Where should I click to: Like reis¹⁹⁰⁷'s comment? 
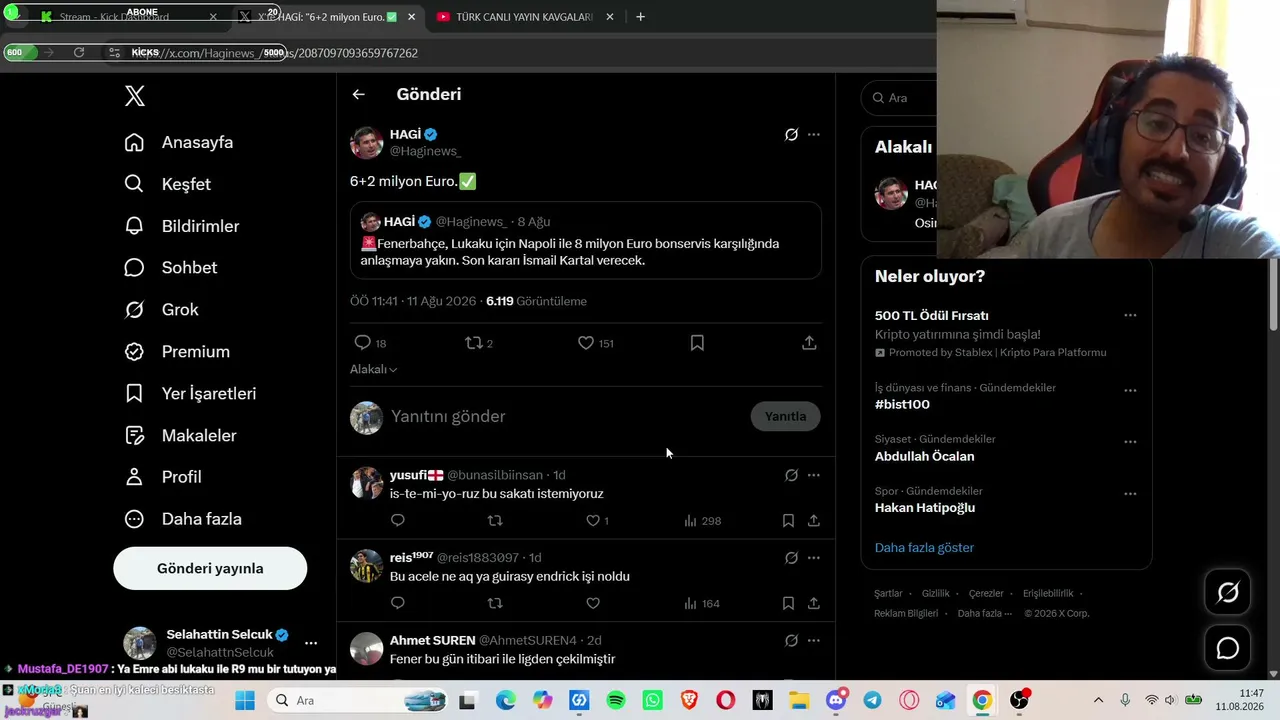point(593,603)
